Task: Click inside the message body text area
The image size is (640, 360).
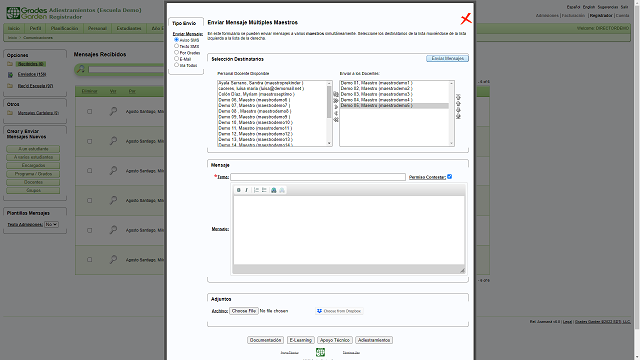Action: point(349,230)
